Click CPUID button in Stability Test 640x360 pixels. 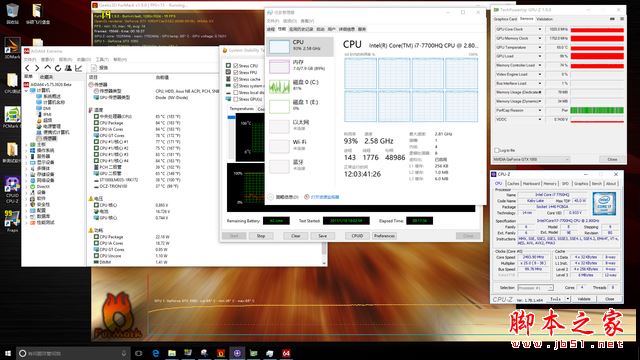(357, 236)
